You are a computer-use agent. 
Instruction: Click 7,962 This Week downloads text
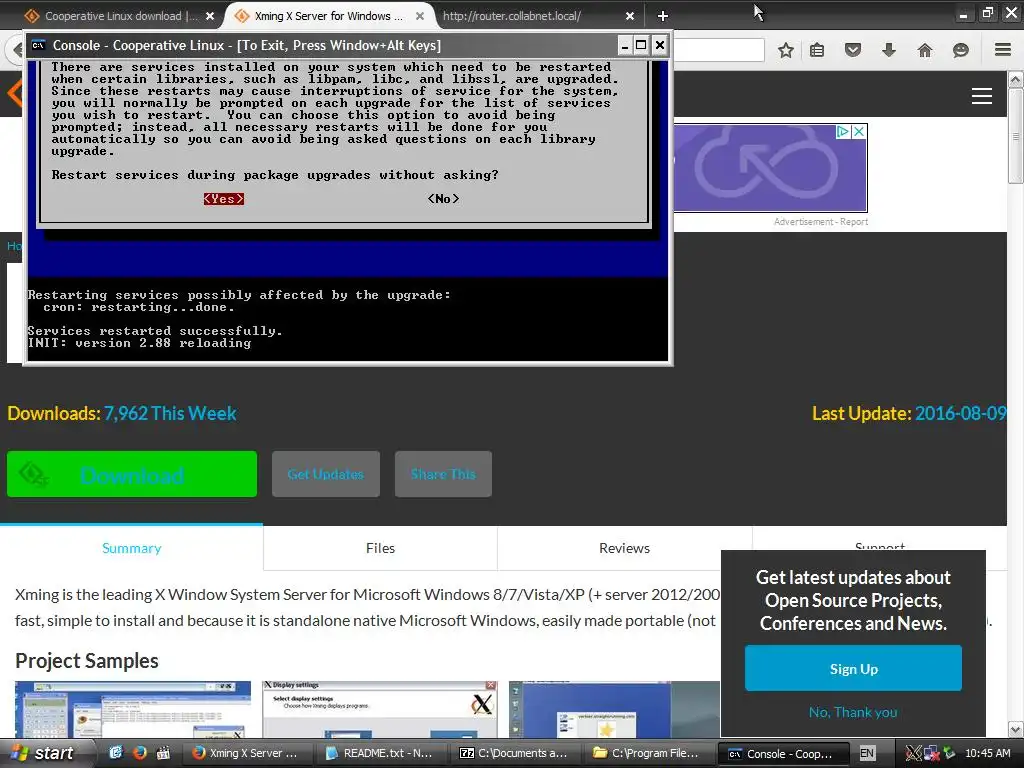(170, 413)
